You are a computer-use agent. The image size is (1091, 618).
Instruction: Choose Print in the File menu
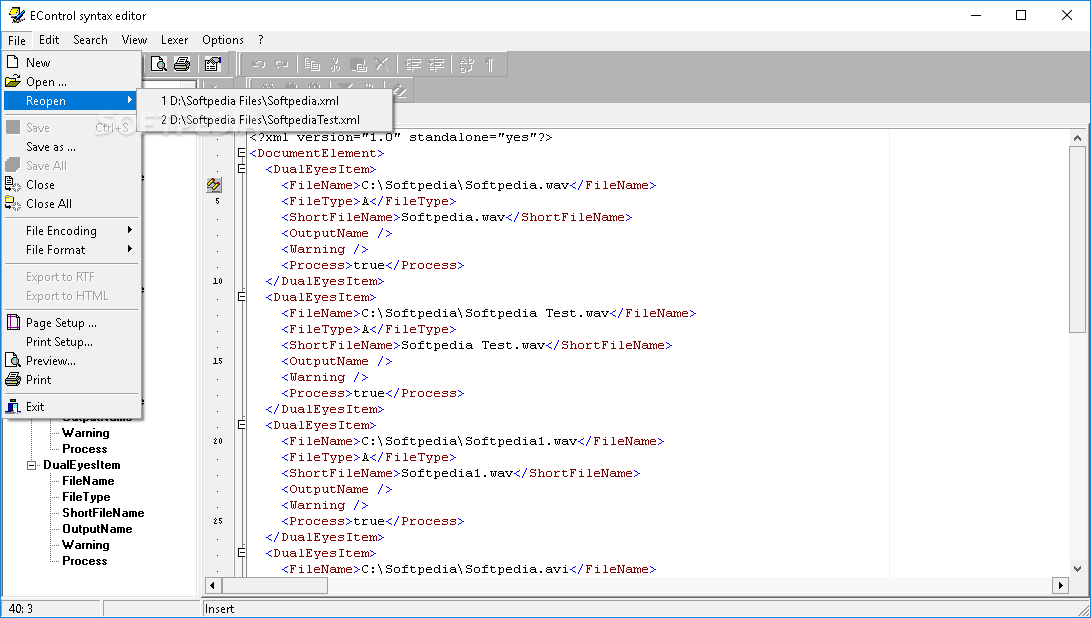72,379
